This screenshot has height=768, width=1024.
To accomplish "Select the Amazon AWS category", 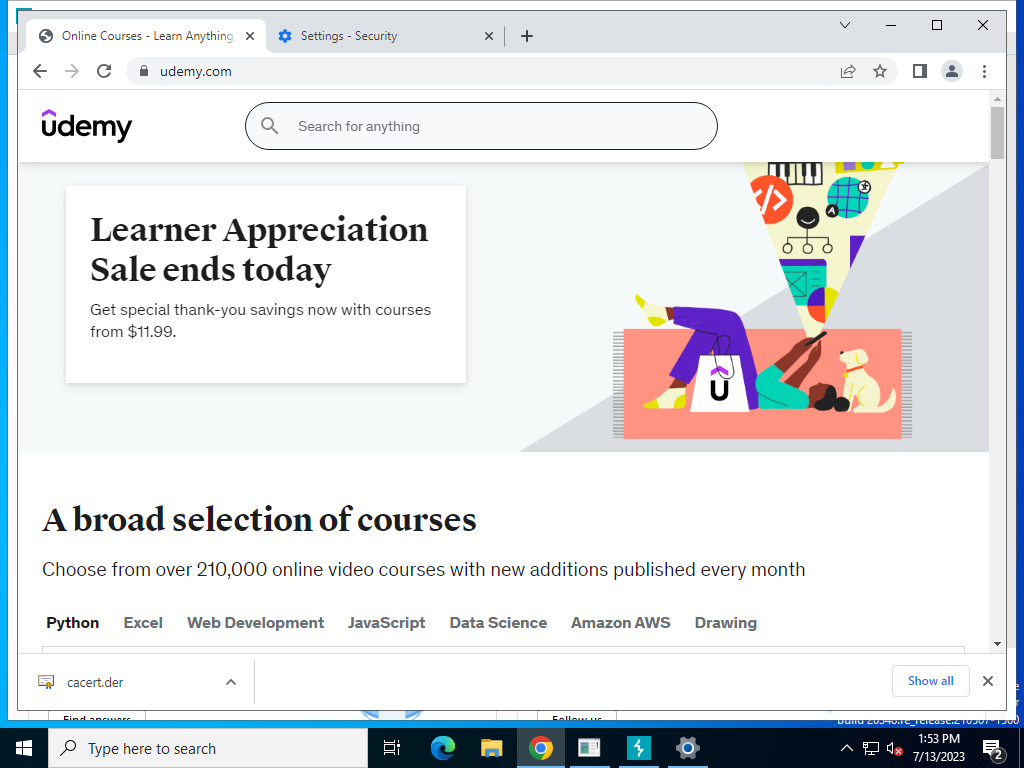I will (620, 623).
